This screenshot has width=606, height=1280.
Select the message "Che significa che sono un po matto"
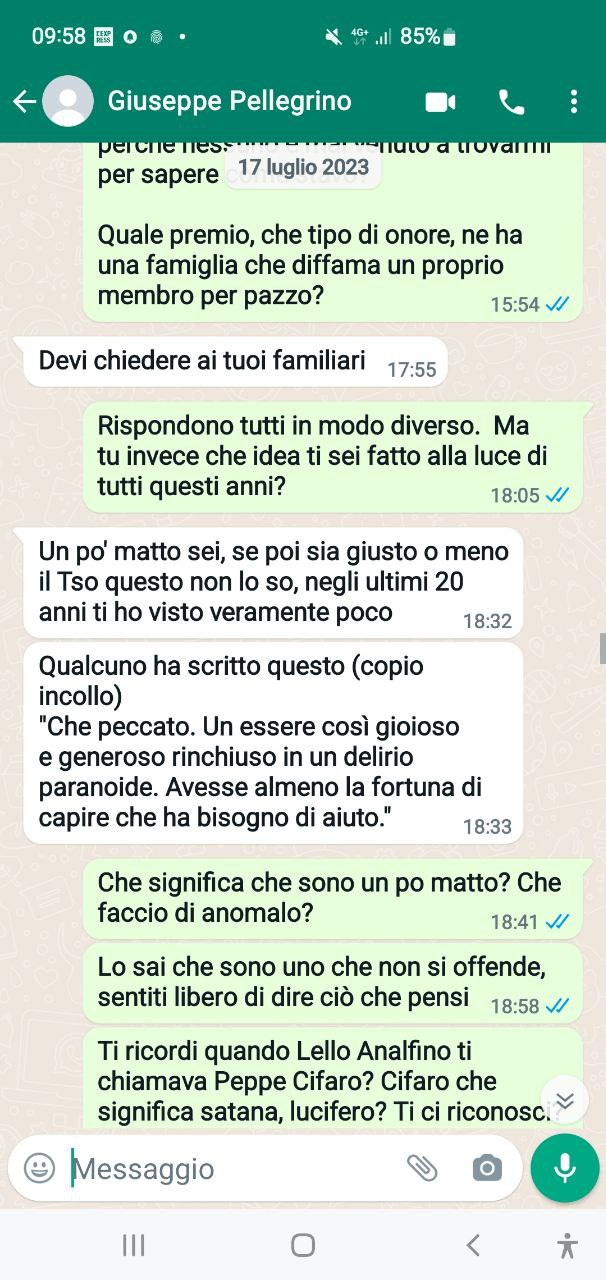(x=332, y=898)
